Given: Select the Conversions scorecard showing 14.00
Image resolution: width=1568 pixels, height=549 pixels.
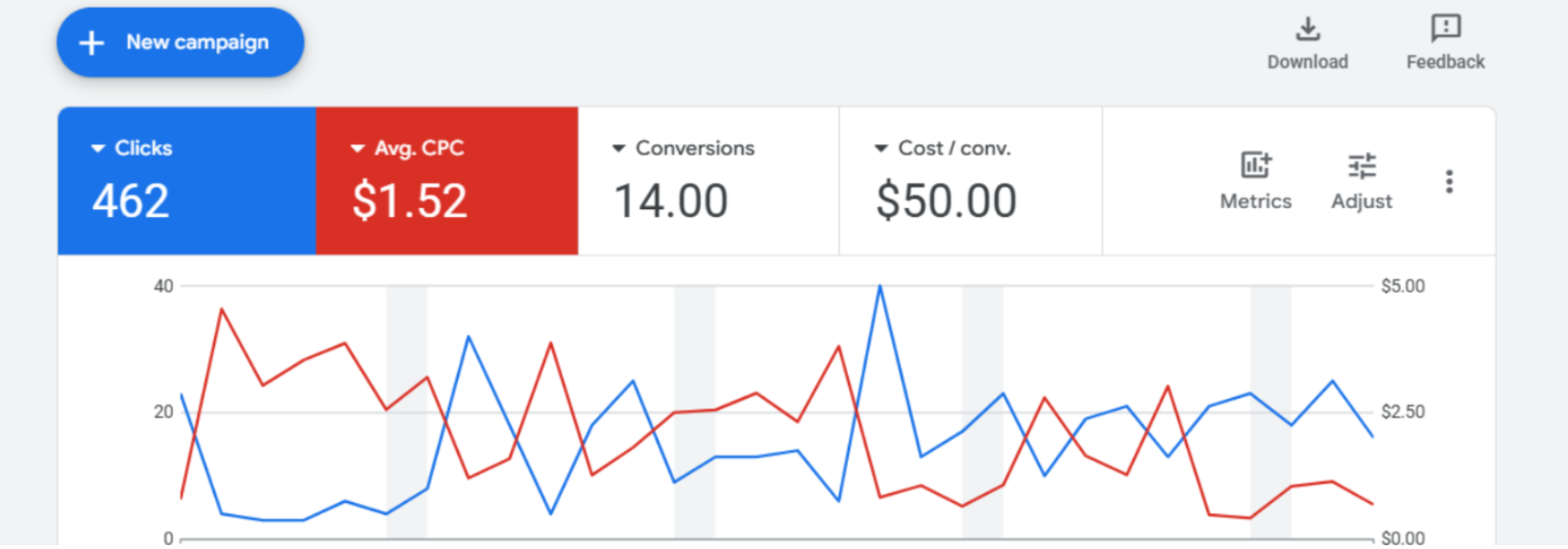Looking at the screenshot, I should [709, 180].
